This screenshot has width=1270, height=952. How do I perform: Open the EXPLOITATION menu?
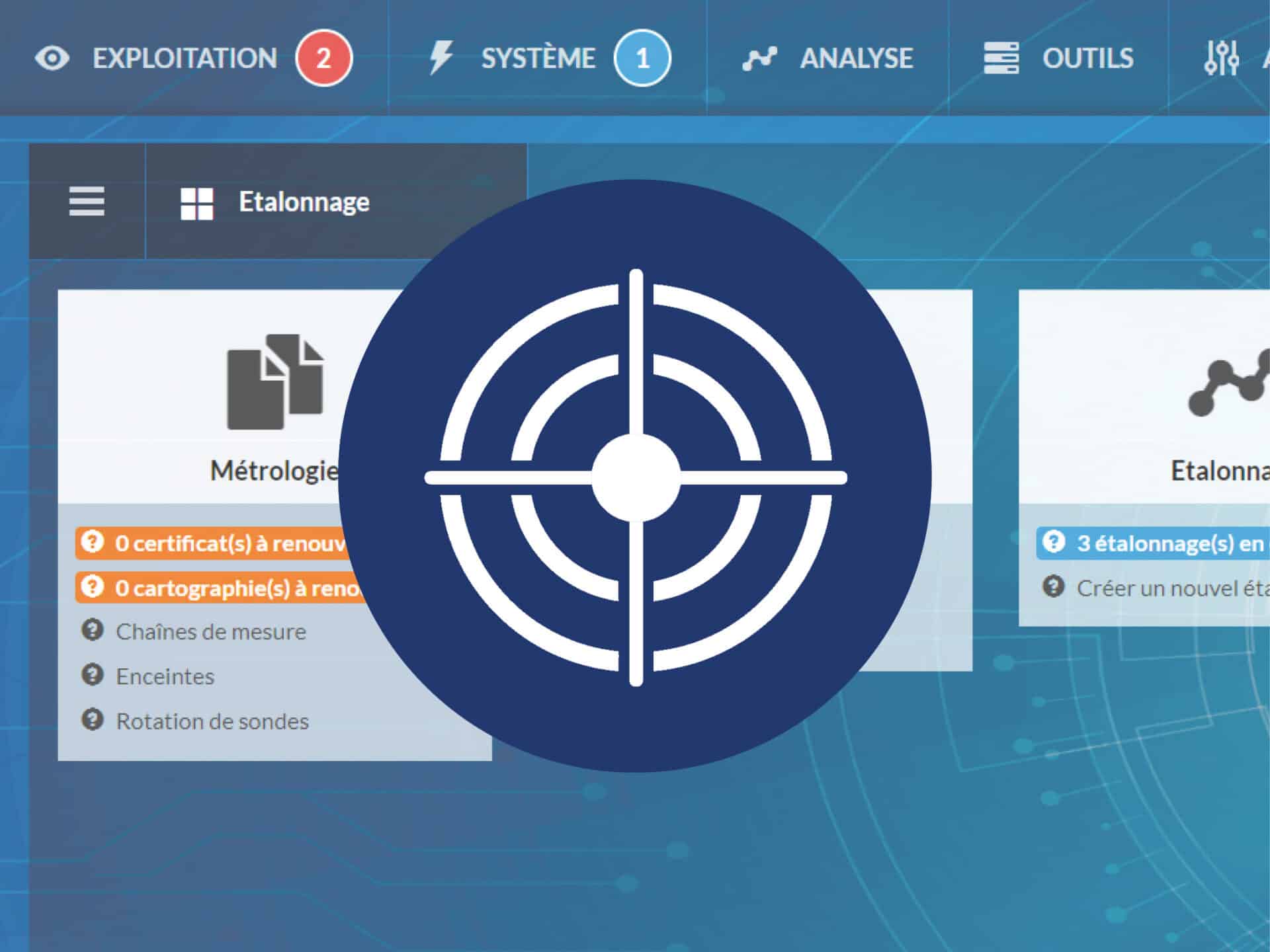tap(185, 58)
